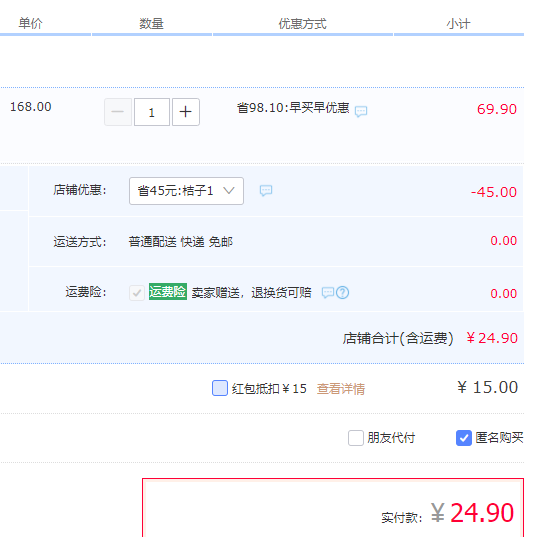Open the comment icon next to 店铺优惠 dropdown
The image size is (539, 537).
[266, 190]
